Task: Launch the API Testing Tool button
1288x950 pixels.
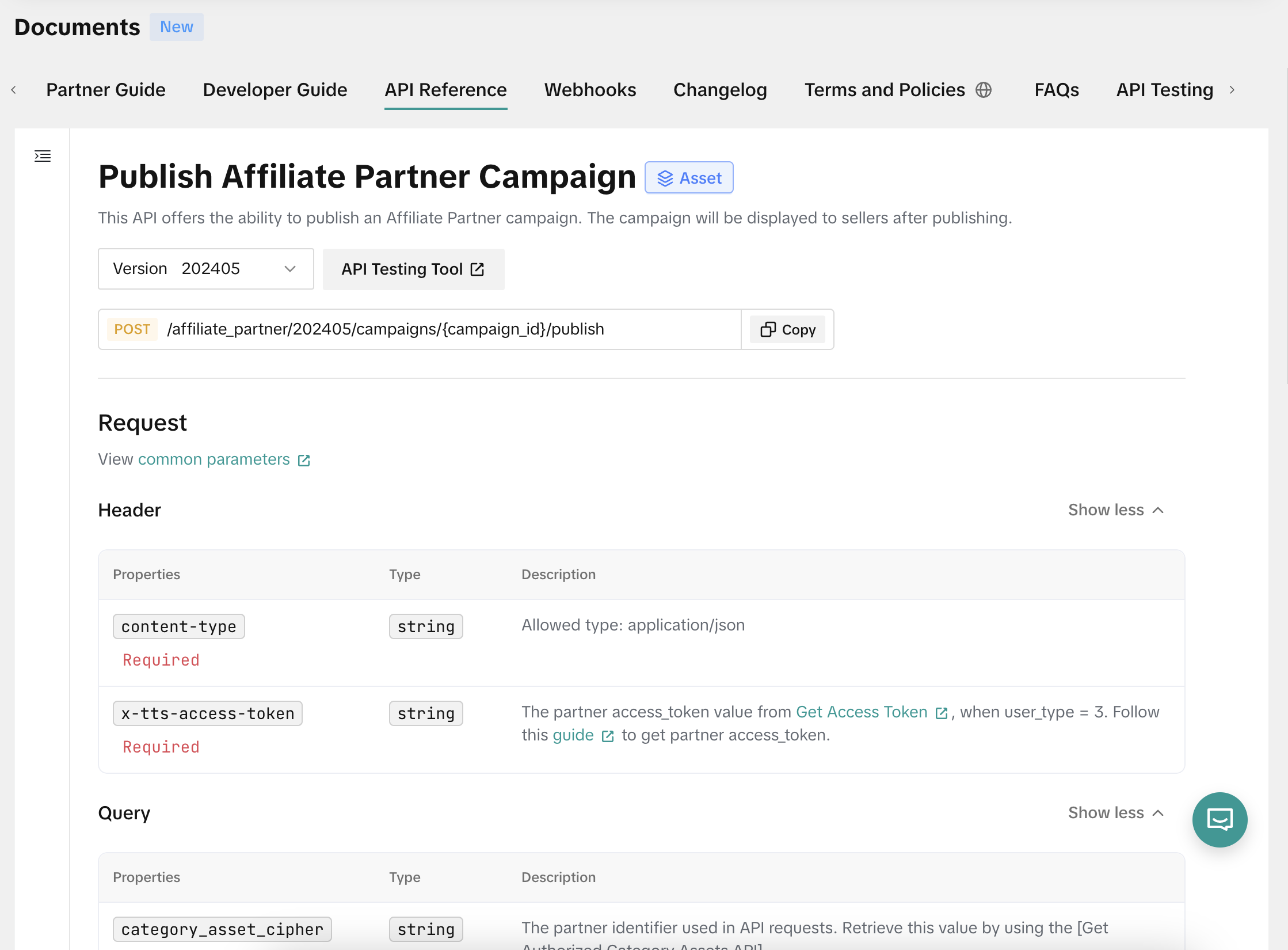Action: point(413,269)
